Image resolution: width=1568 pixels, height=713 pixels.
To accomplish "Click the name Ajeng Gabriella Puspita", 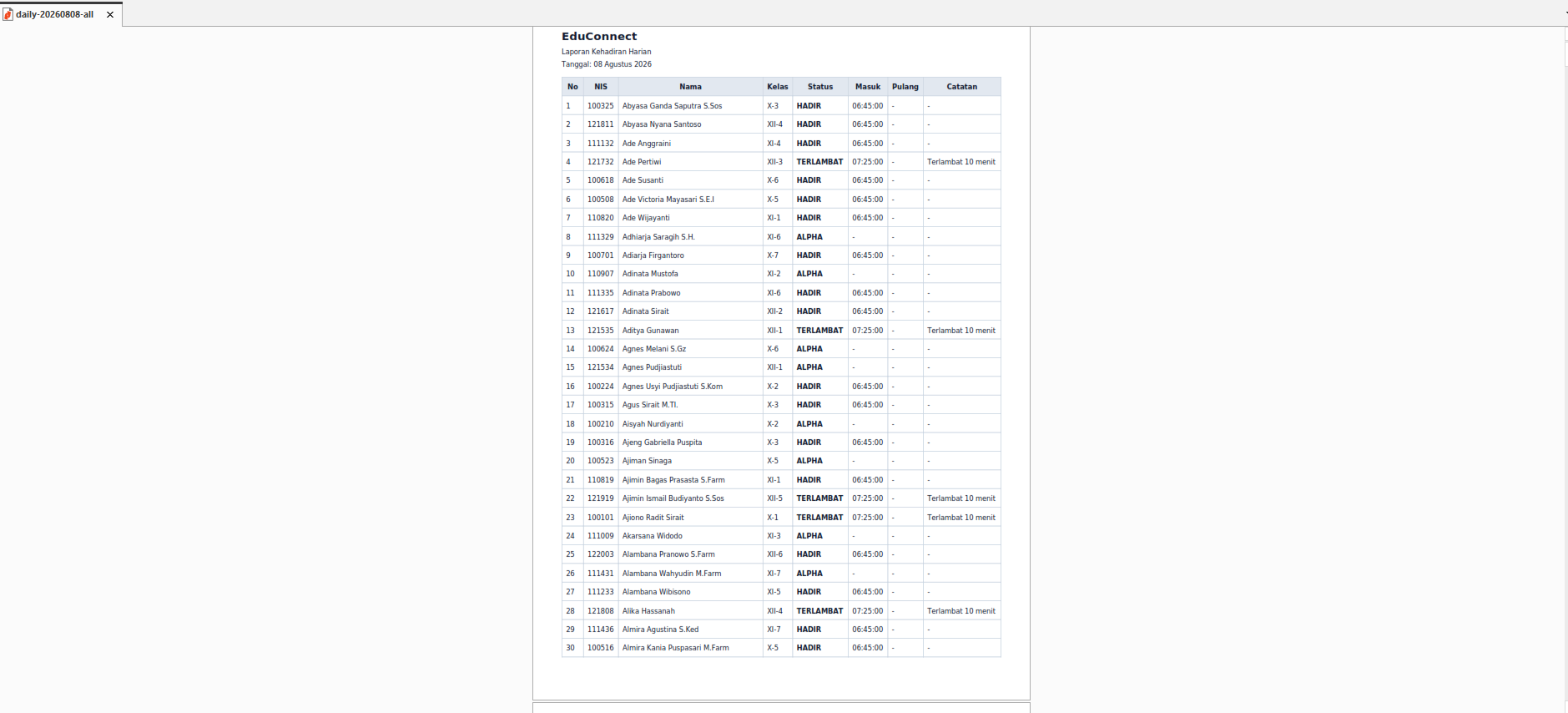I will (x=663, y=442).
